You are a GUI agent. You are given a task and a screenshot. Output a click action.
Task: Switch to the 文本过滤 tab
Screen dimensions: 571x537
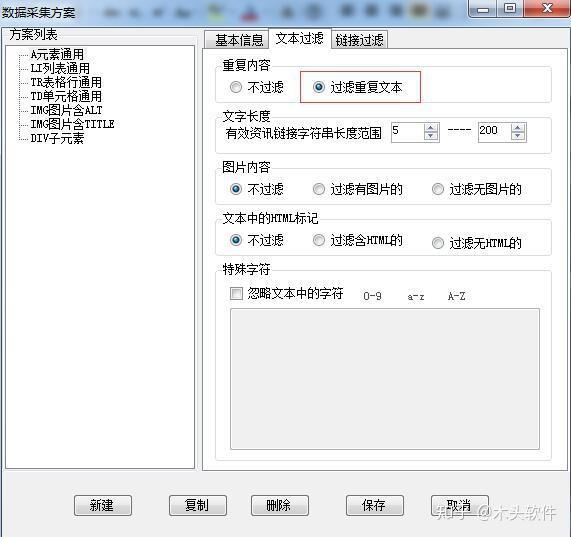(x=300, y=38)
